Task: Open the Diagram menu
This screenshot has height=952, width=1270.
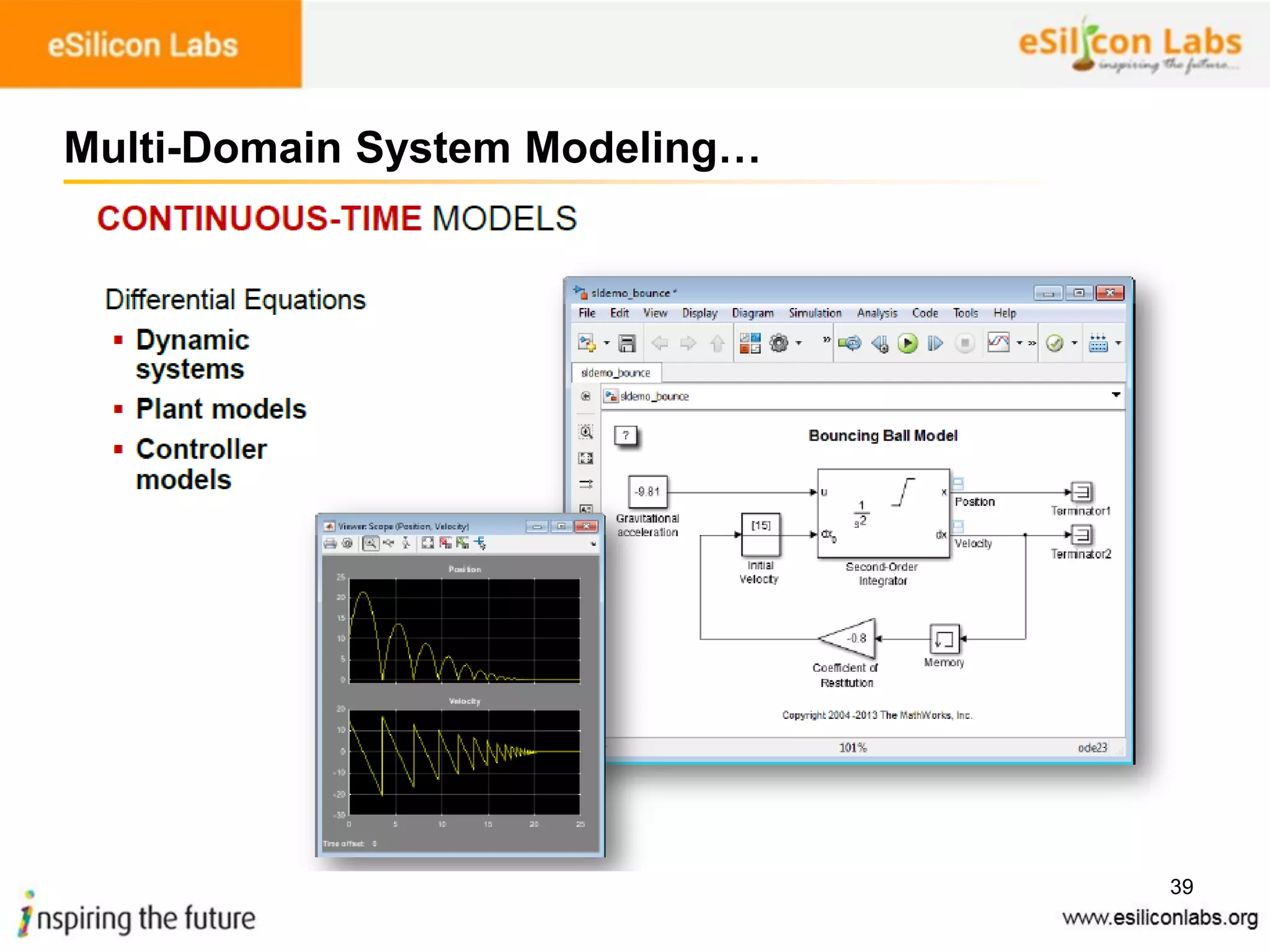Action: (753, 313)
